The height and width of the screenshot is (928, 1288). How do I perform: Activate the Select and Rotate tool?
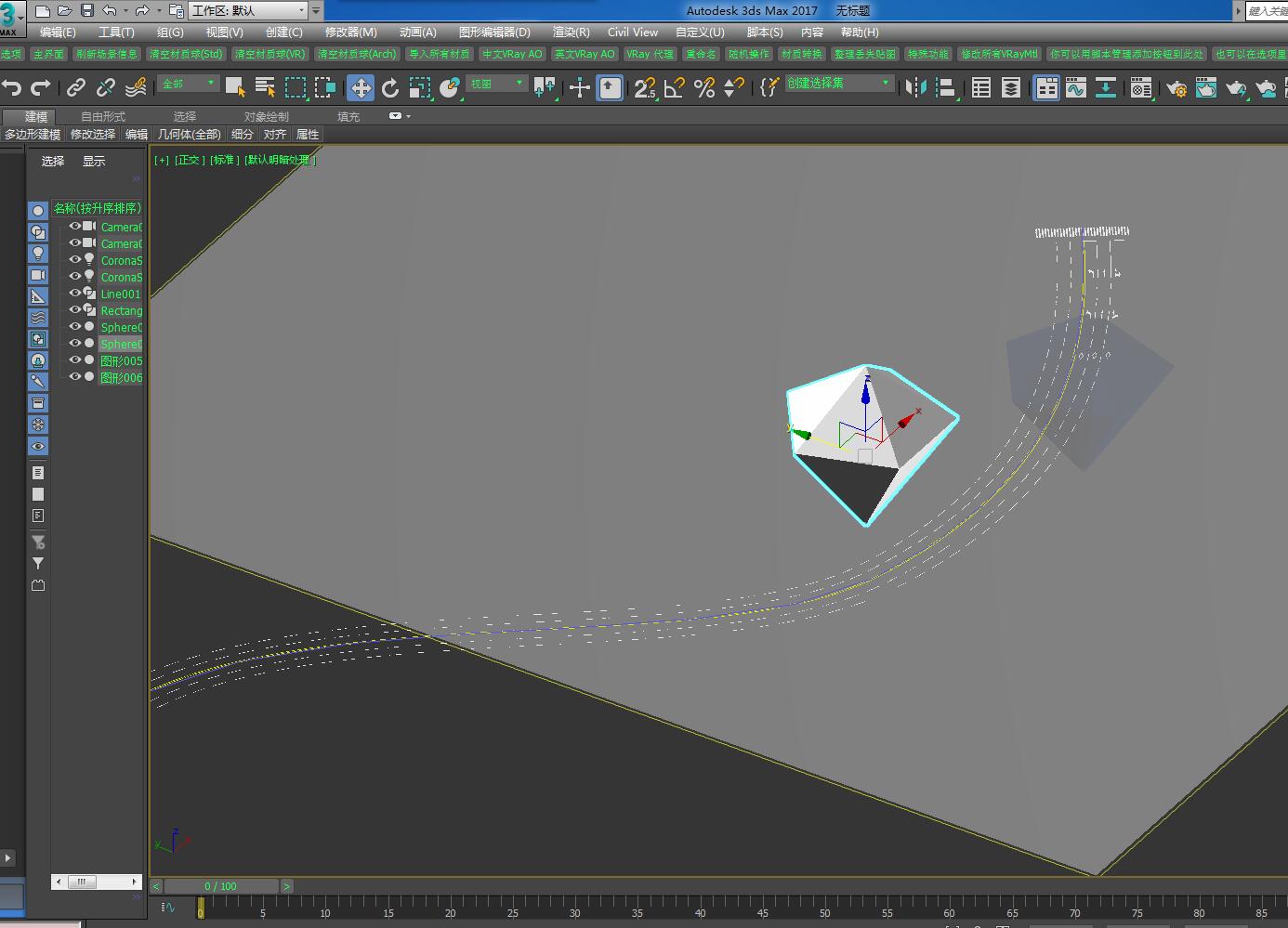point(390,87)
